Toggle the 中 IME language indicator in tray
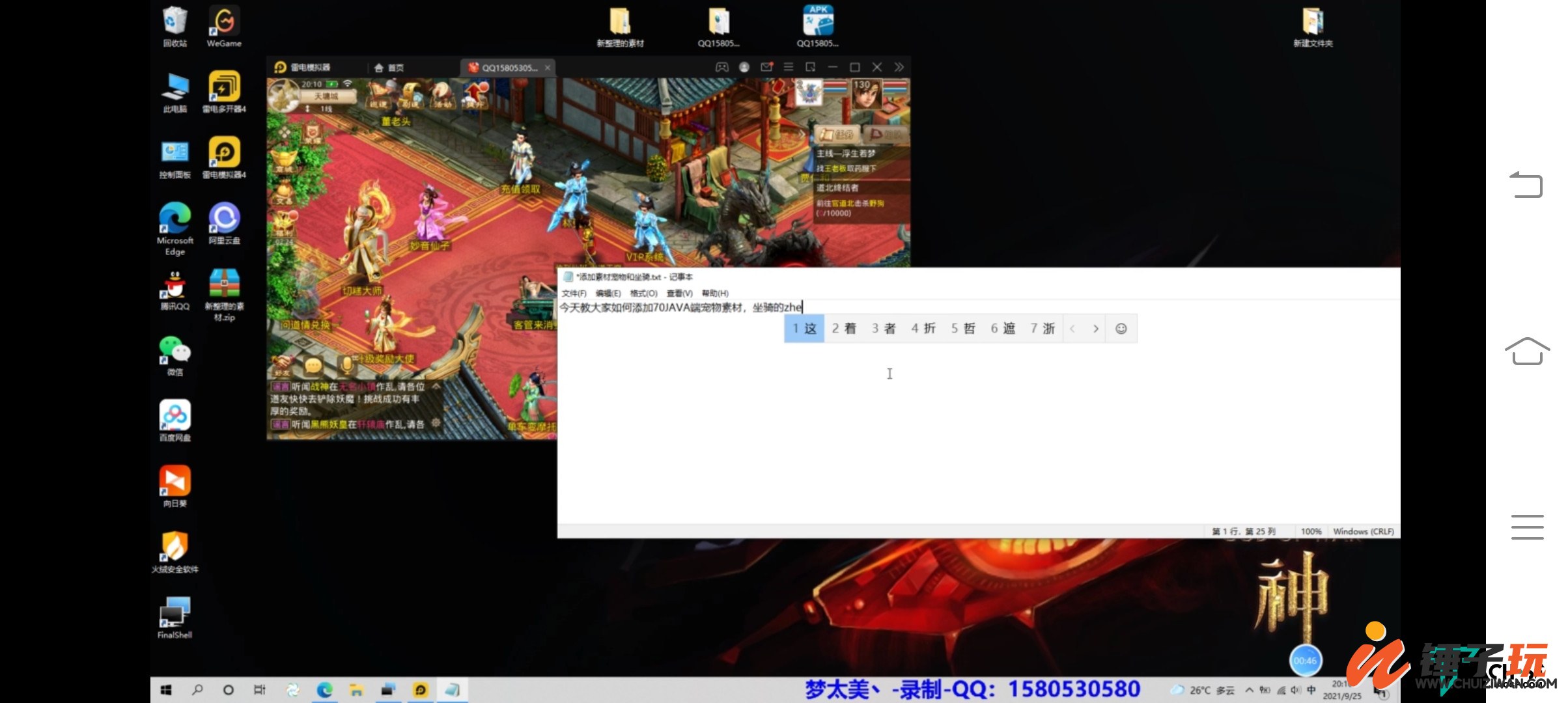Viewport: 1568px width, 703px height. pyautogui.click(x=1311, y=690)
